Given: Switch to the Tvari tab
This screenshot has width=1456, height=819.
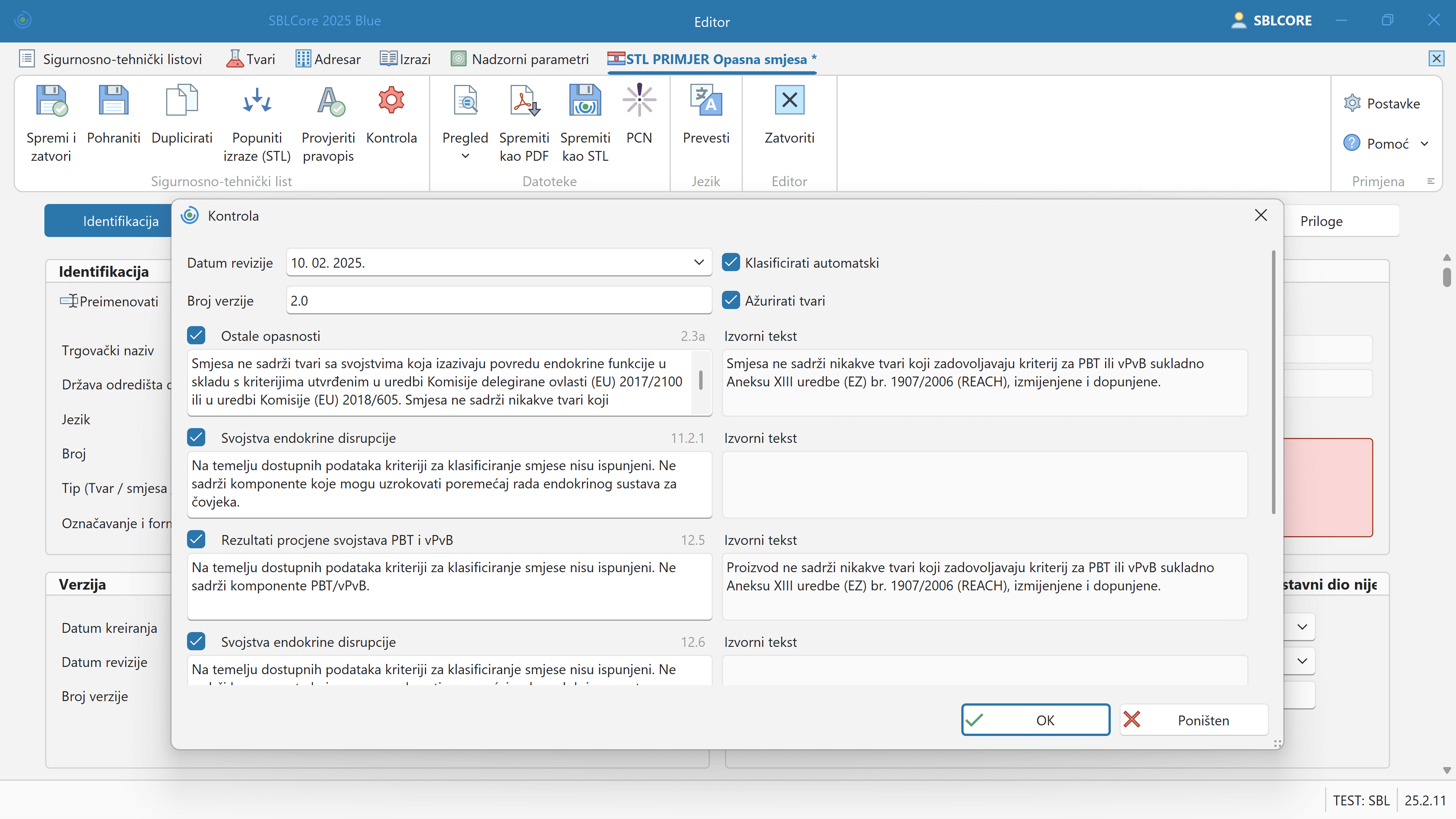Looking at the screenshot, I should point(251,59).
